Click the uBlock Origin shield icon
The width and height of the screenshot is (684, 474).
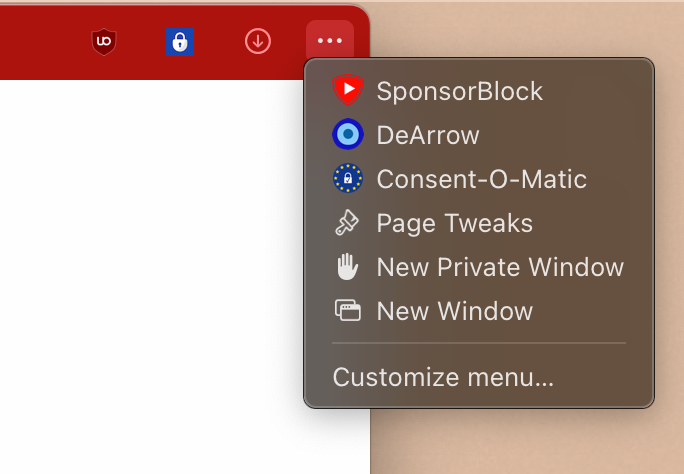click(x=104, y=41)
